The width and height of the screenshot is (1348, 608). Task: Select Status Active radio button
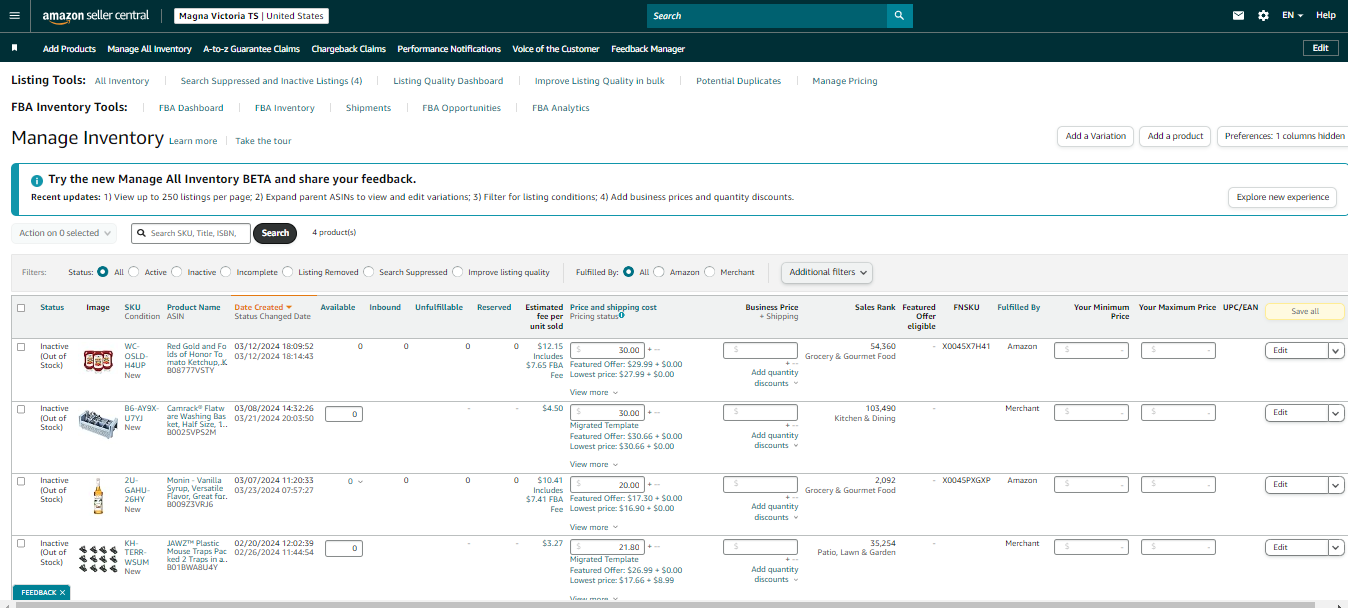(x=134, y=272)
